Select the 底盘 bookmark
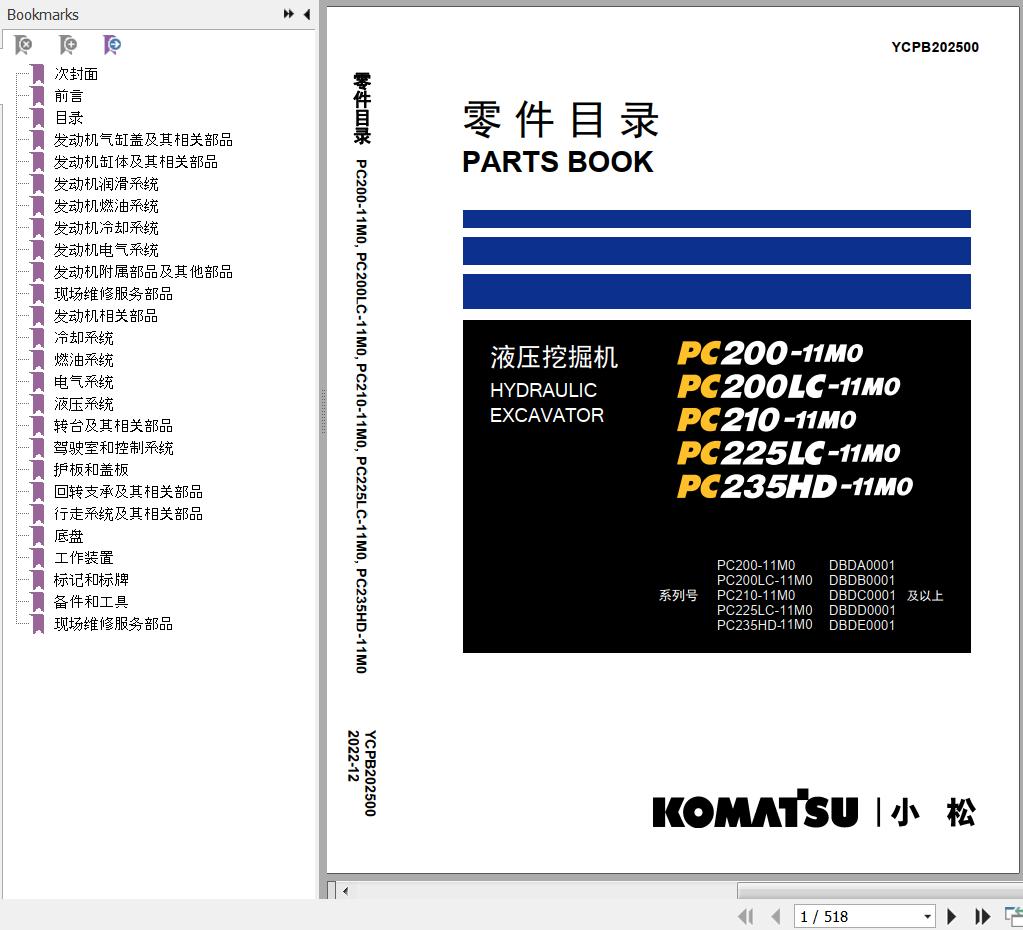Screen dimensions: 1023x930 tap(69, 536)
